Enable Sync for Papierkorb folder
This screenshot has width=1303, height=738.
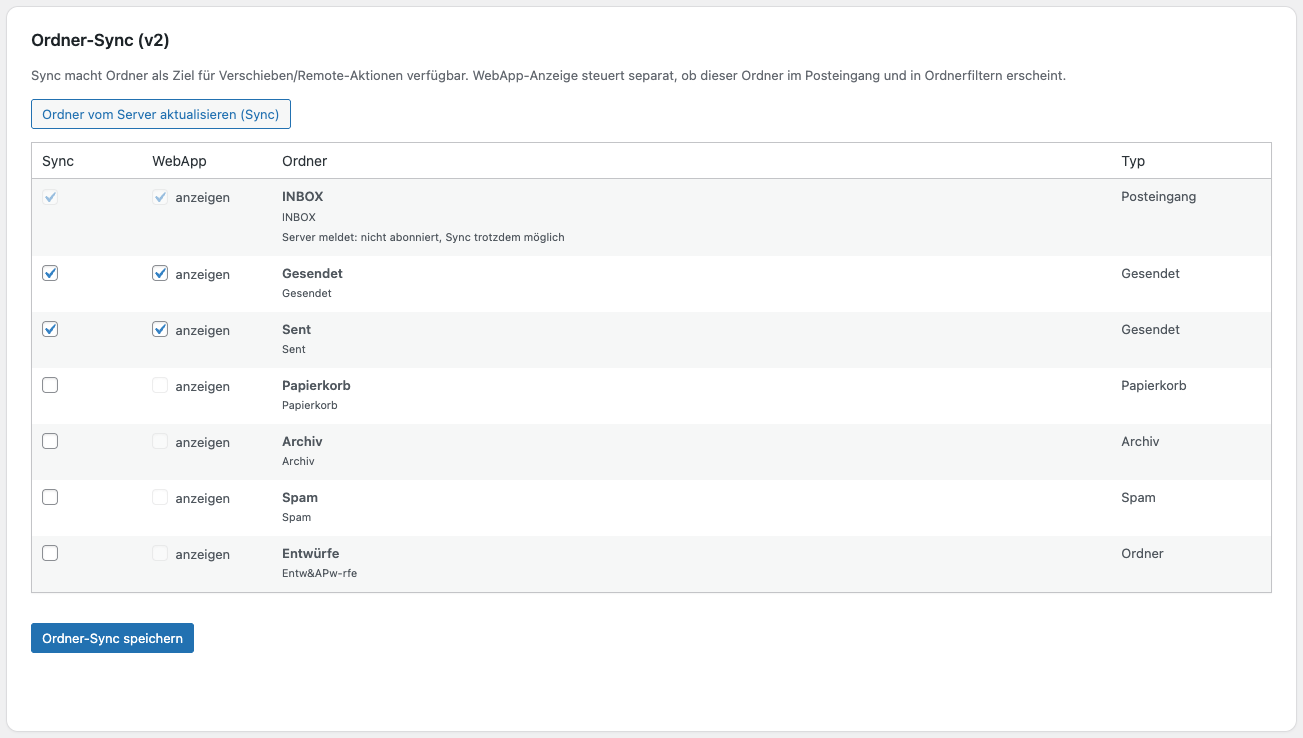click(x=50, y=385)
